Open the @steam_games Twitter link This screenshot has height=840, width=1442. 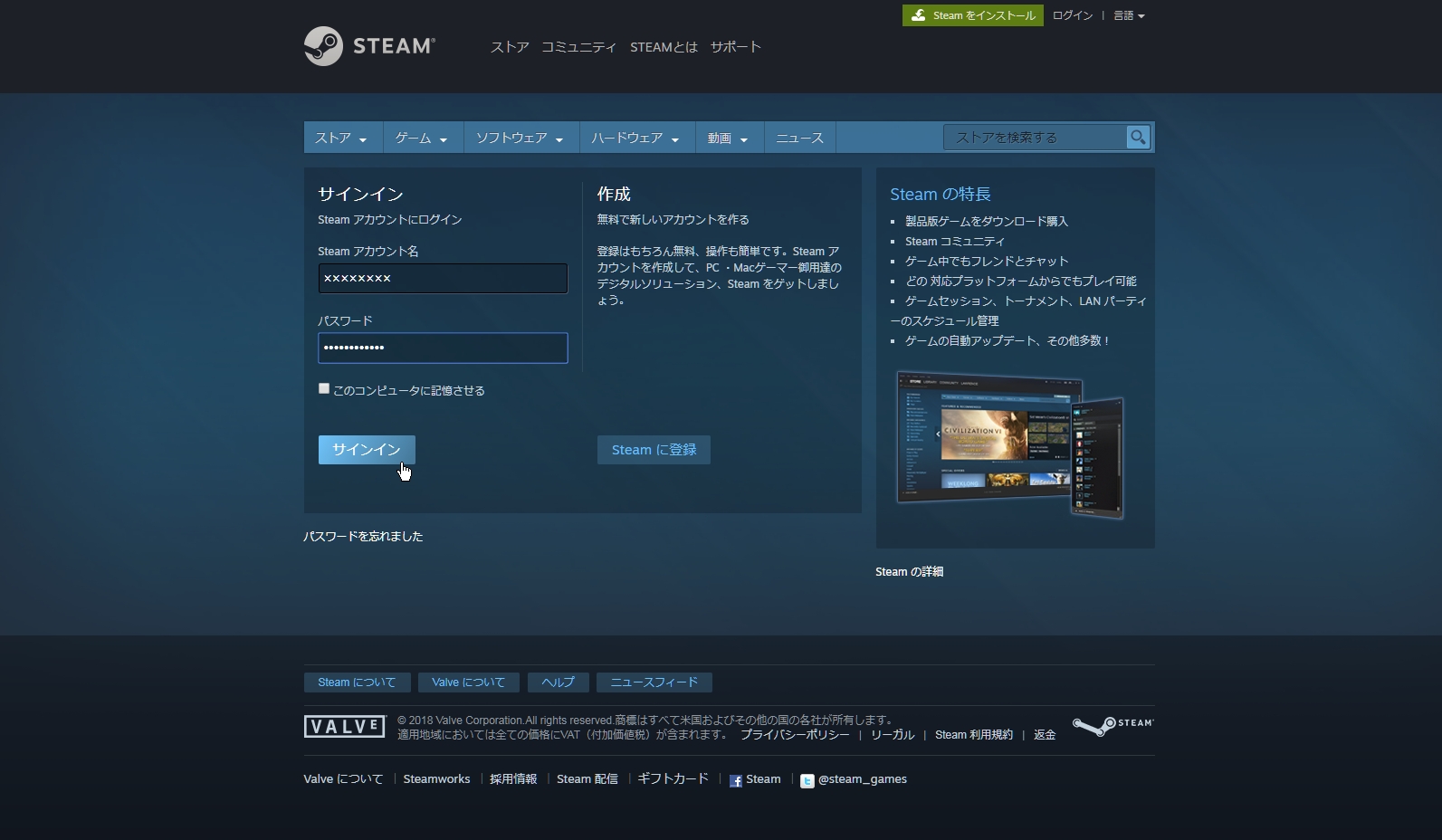coord(854,779)
